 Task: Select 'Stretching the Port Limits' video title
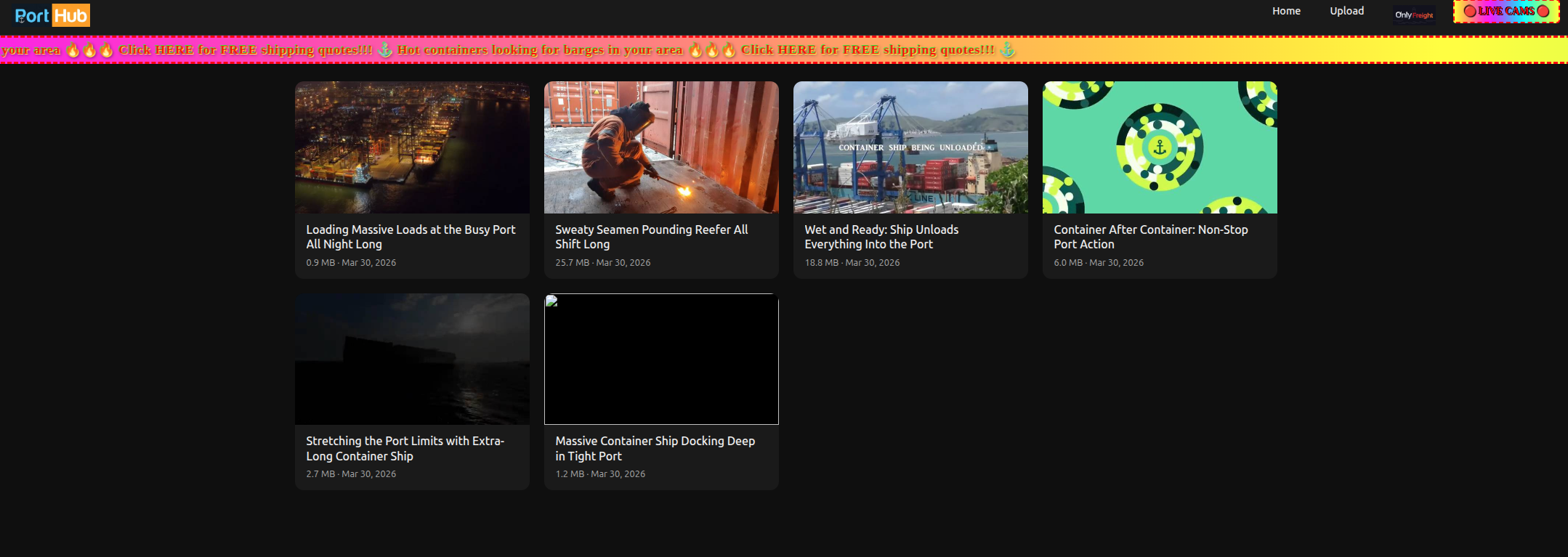coord(405,448)
